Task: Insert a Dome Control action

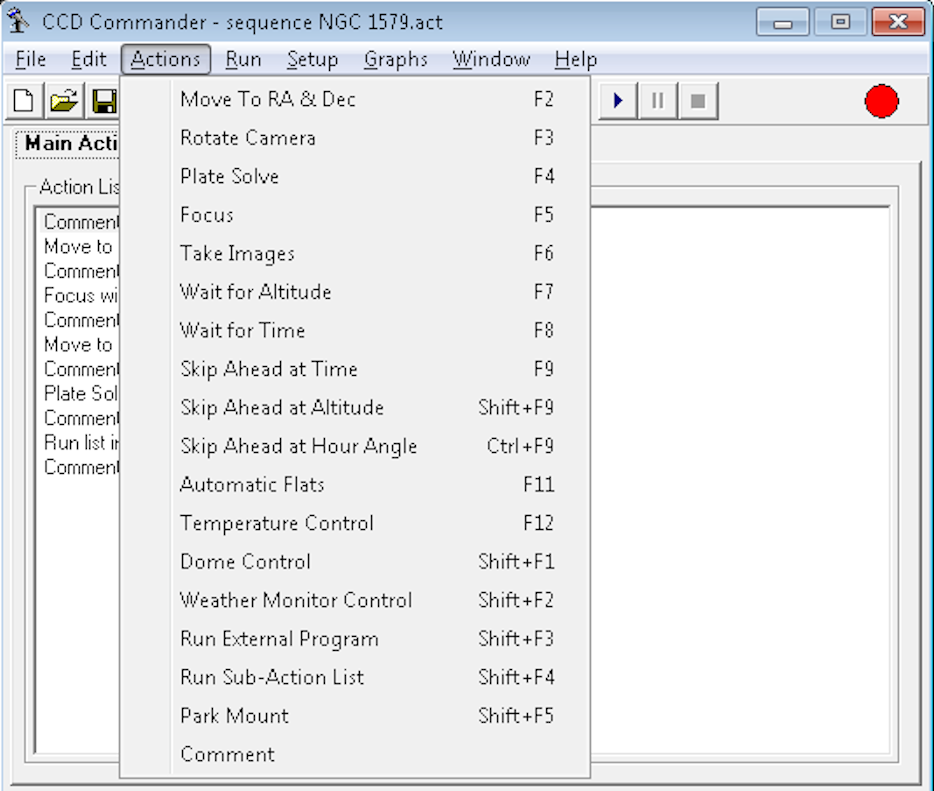Action: click(244, 562)
